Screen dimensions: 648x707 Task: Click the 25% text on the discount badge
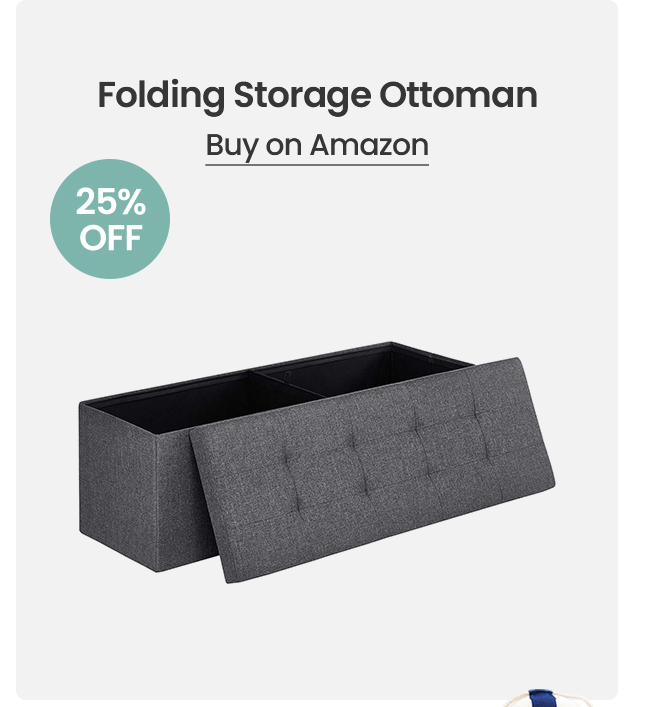[x=110, y=203]
